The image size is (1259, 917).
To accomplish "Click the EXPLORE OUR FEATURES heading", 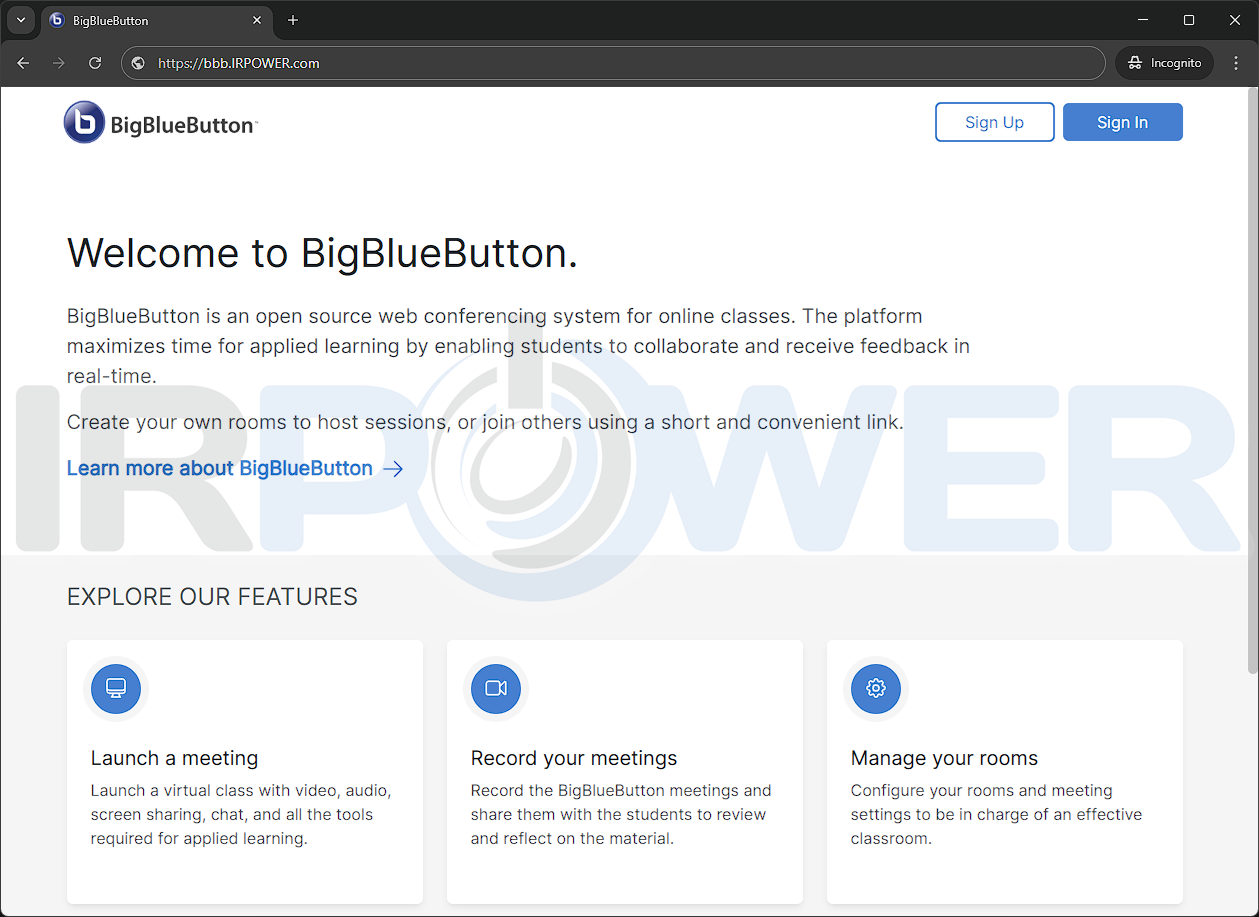I will tap(212, 596).
